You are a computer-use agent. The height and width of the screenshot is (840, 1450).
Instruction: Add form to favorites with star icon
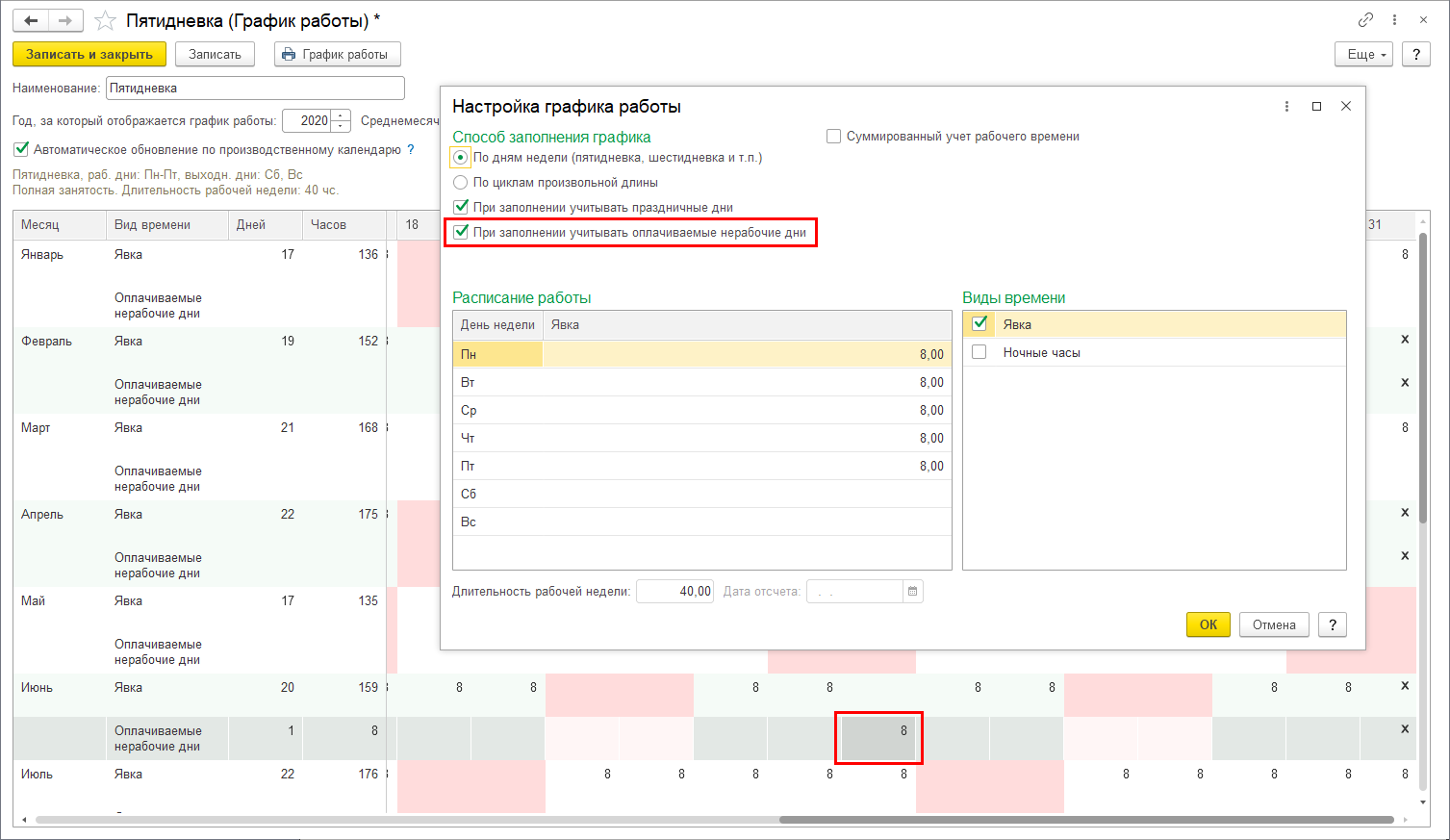(106, 20)
